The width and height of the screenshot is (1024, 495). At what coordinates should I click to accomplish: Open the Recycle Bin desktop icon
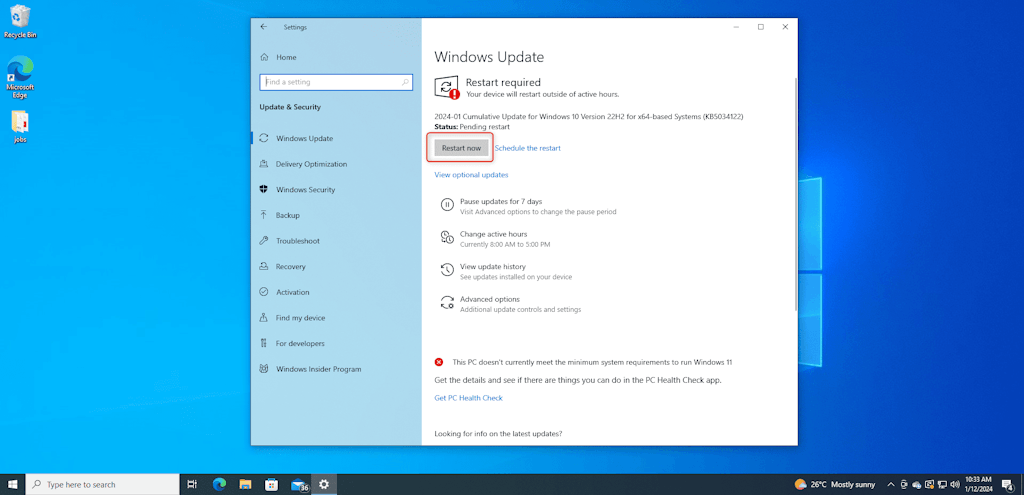20,21
